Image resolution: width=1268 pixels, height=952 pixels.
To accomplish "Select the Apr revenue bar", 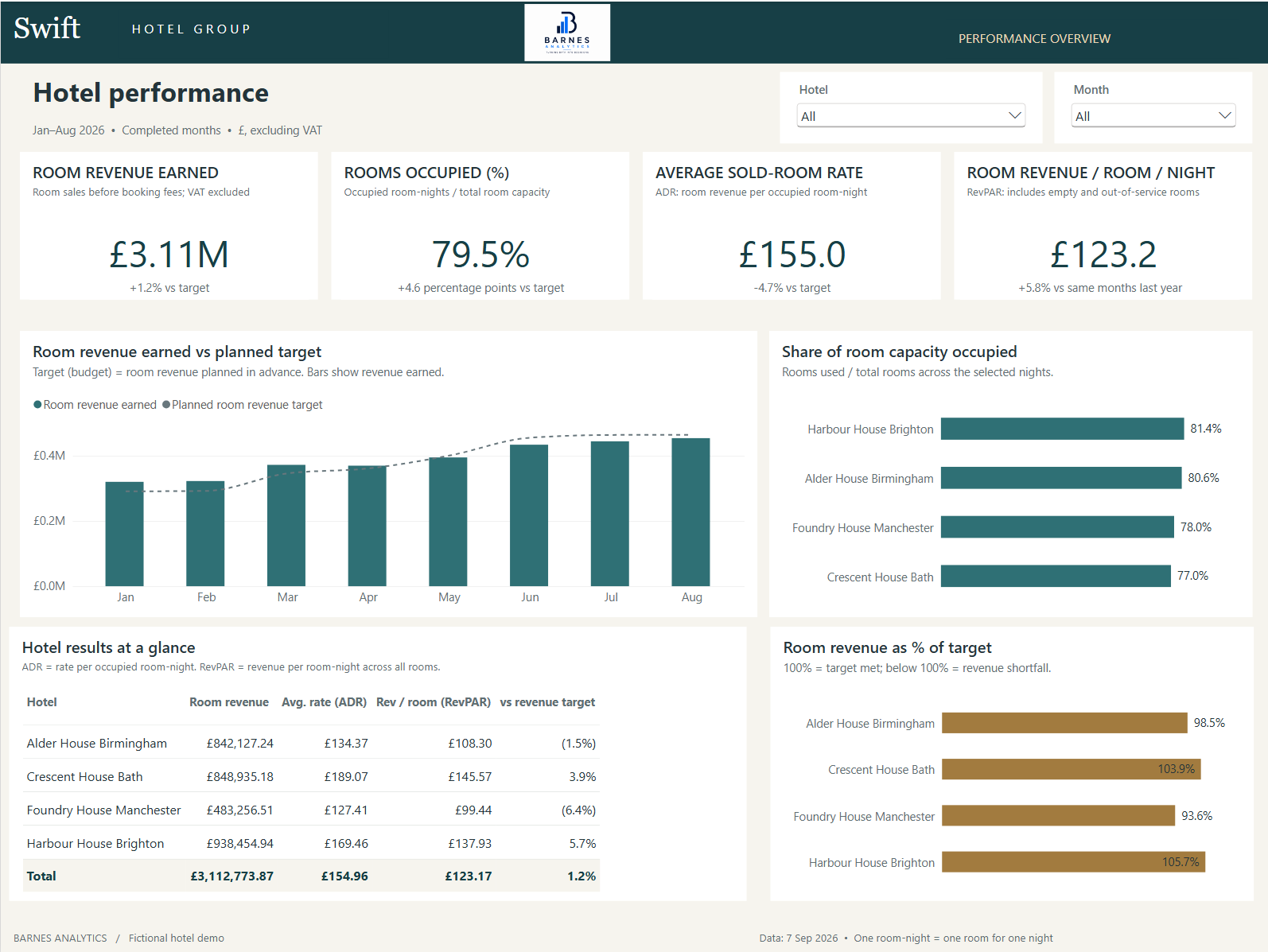I will 368,526.
